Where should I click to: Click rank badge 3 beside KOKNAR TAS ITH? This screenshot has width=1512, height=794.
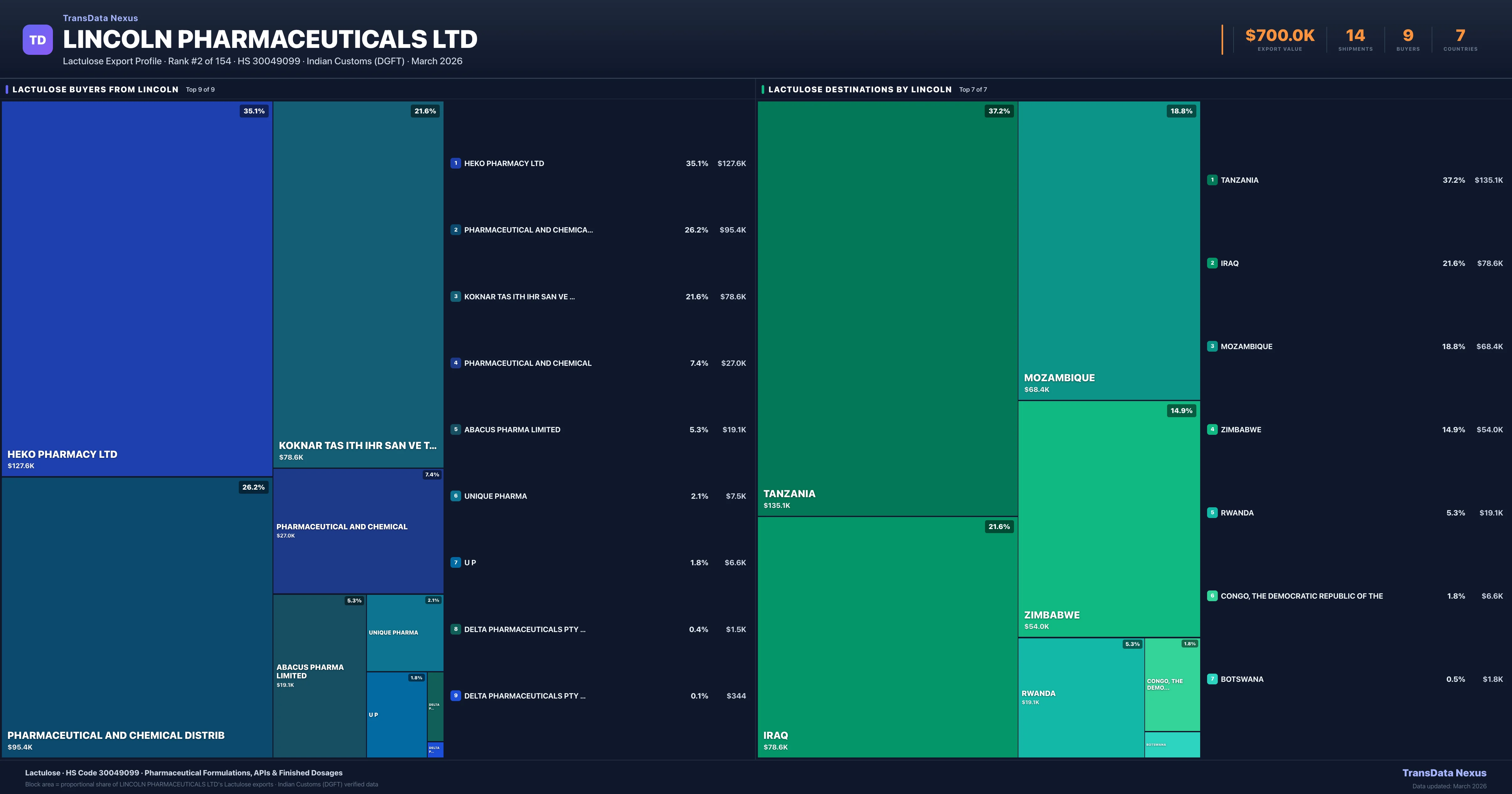coord(456,296)
